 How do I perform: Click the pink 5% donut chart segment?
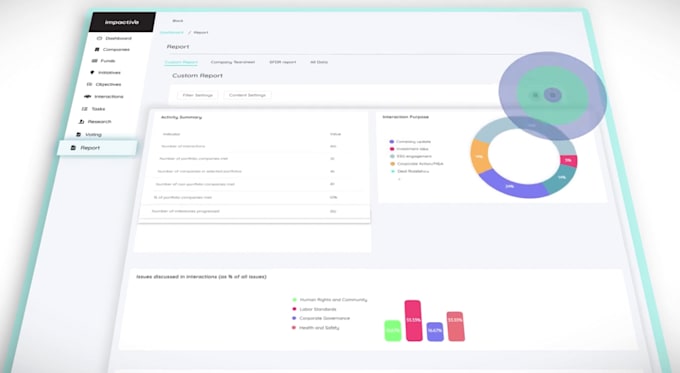pos(568,161)
